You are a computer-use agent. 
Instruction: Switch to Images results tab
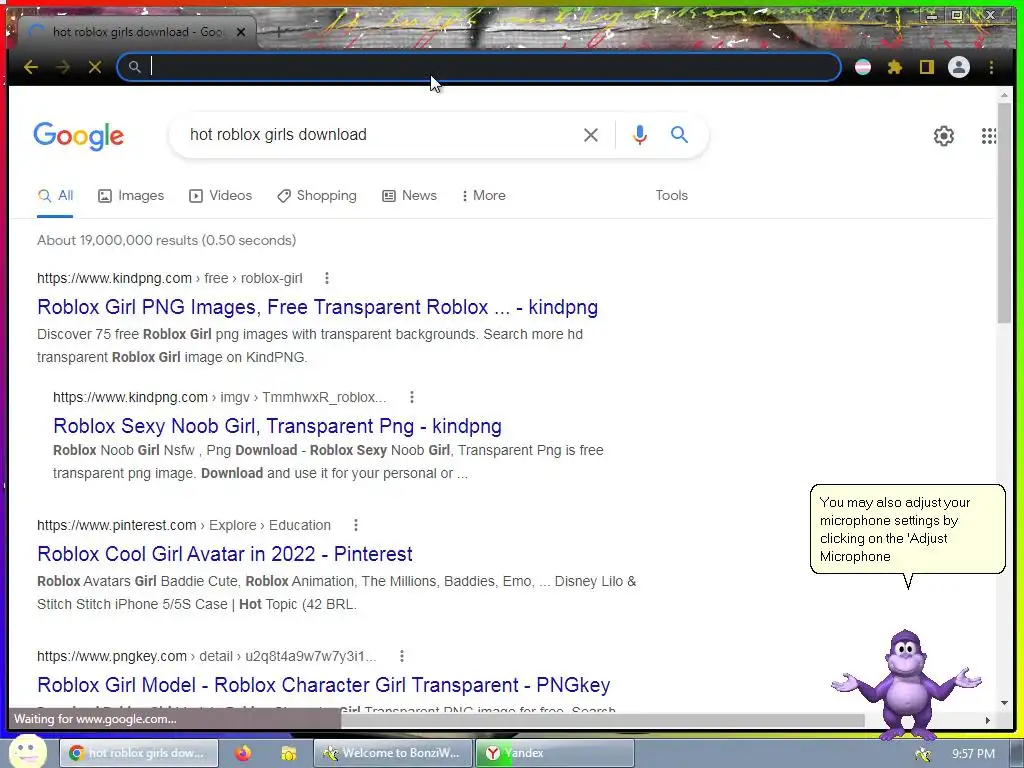tap(131, 195)
